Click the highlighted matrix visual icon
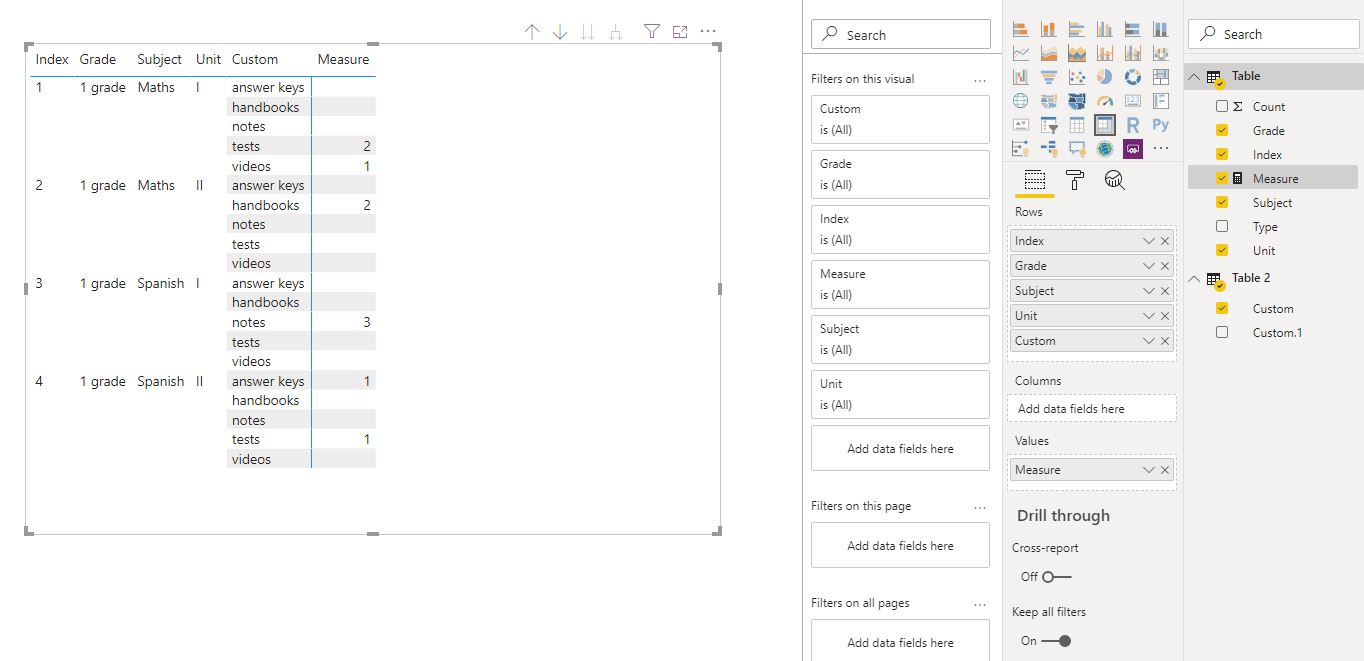1364x661 pixels. (1104, 125)
